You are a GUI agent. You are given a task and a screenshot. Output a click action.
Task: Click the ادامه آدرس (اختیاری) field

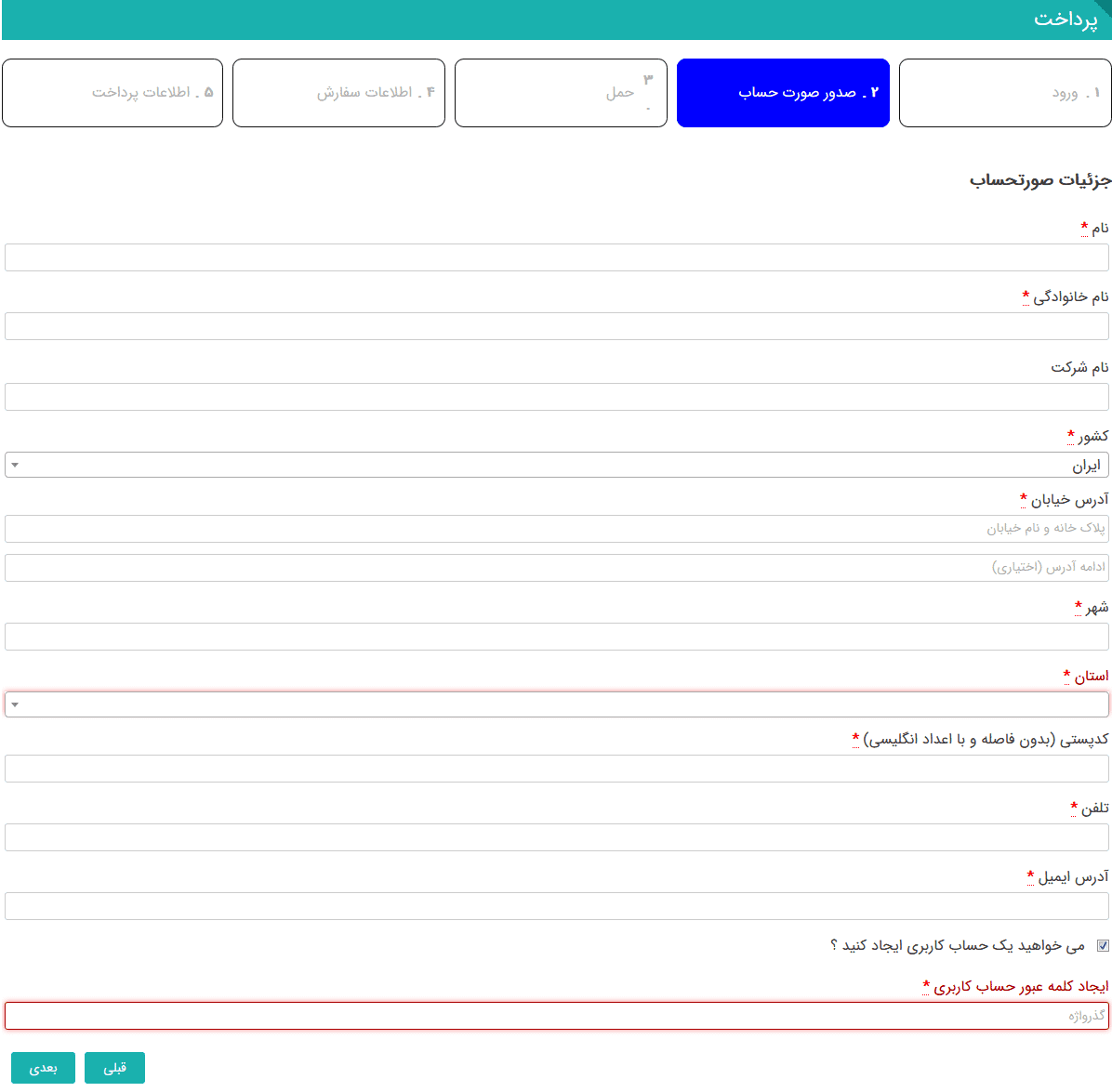(557, 568)
